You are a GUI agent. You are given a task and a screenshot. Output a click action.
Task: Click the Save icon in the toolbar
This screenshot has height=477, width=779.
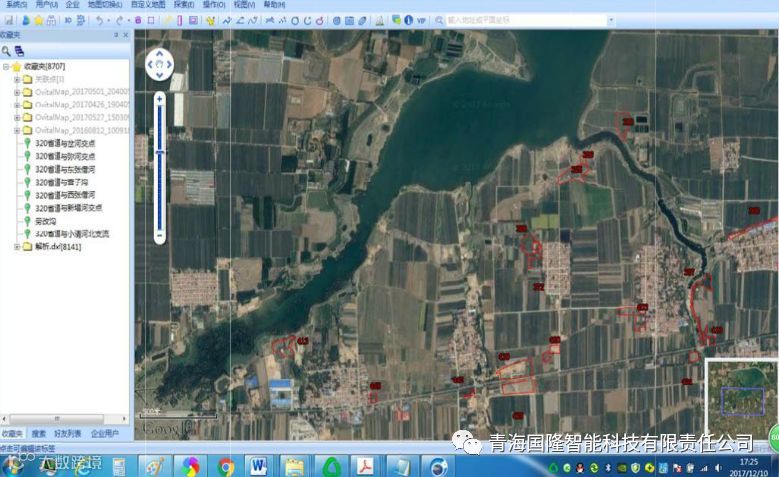(x=9, y=20)
